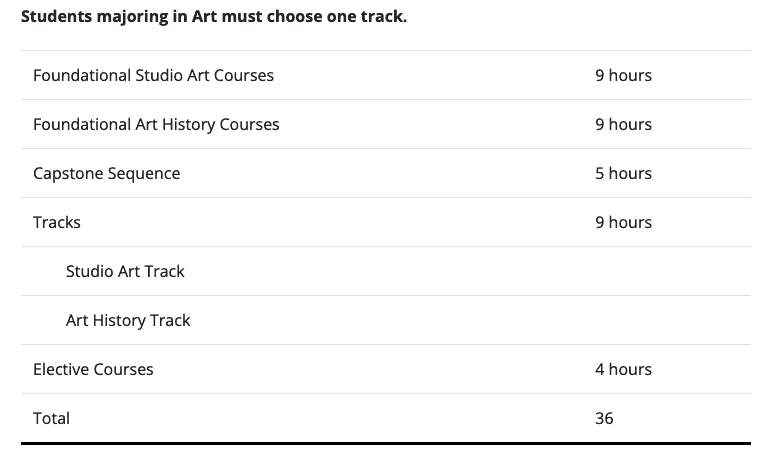Select the Foundational Studio Art Courses row label
Screen dimensions: 761x465
[x=153, y=75]
